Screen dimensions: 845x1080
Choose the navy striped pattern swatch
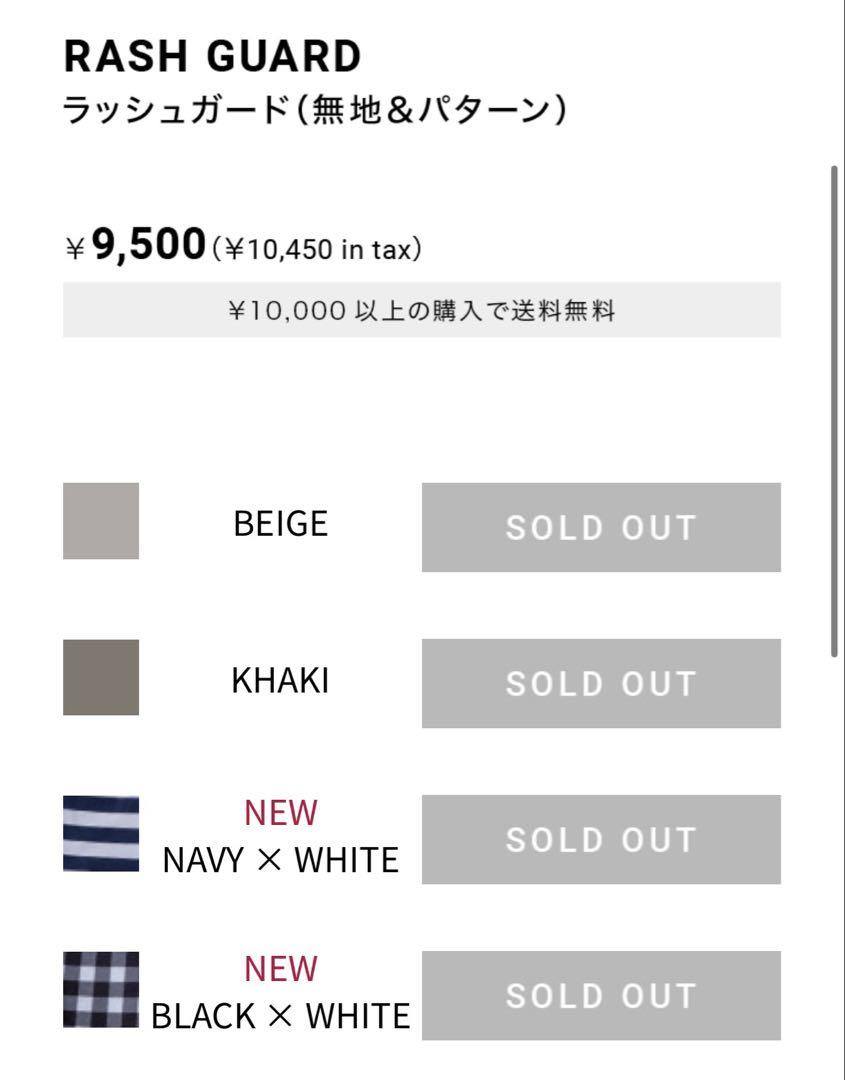click(101, 833)
